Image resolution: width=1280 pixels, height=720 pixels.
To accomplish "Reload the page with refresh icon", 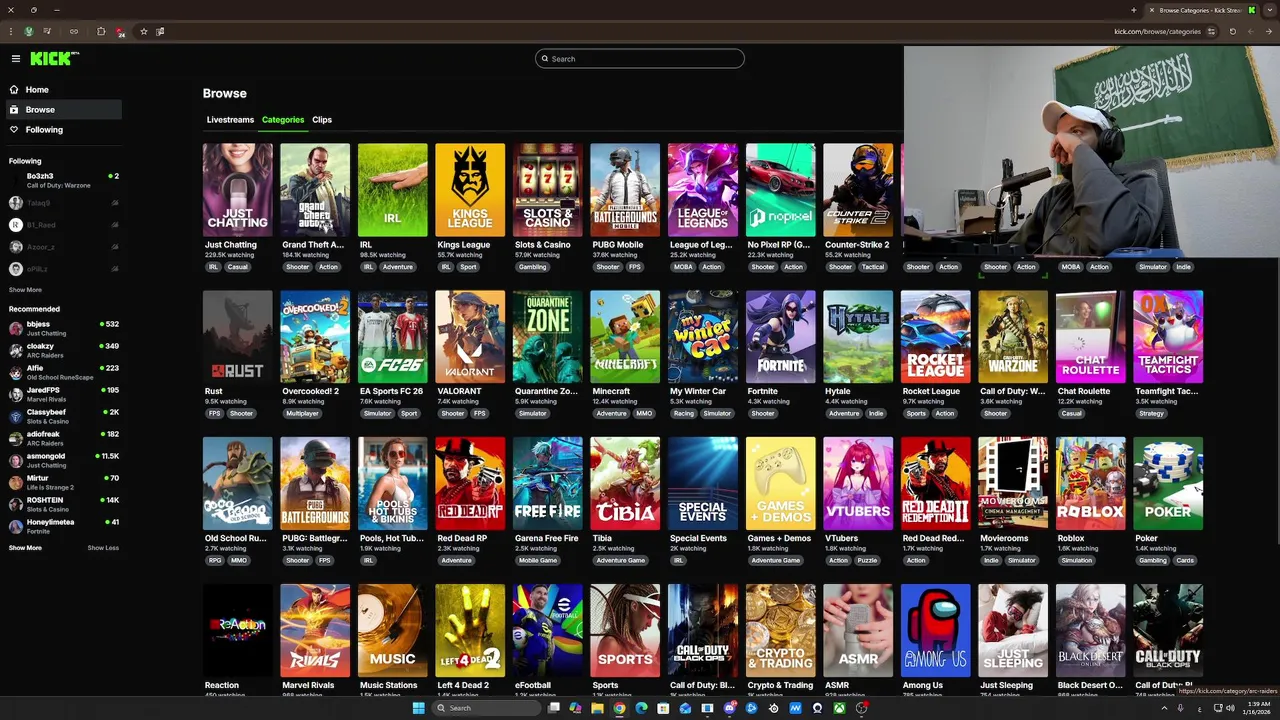I will (1233, 31).
